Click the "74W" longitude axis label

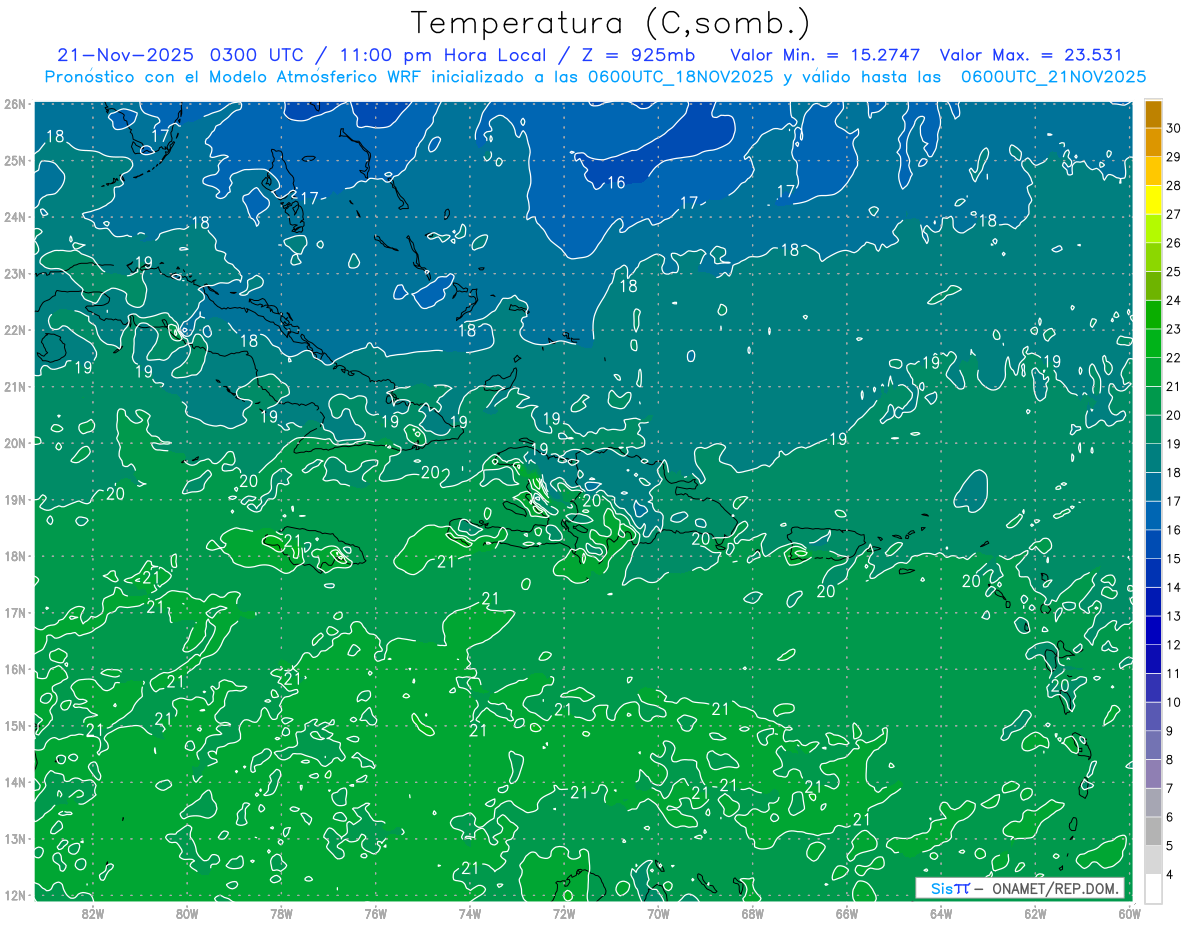tap(469, 912)
